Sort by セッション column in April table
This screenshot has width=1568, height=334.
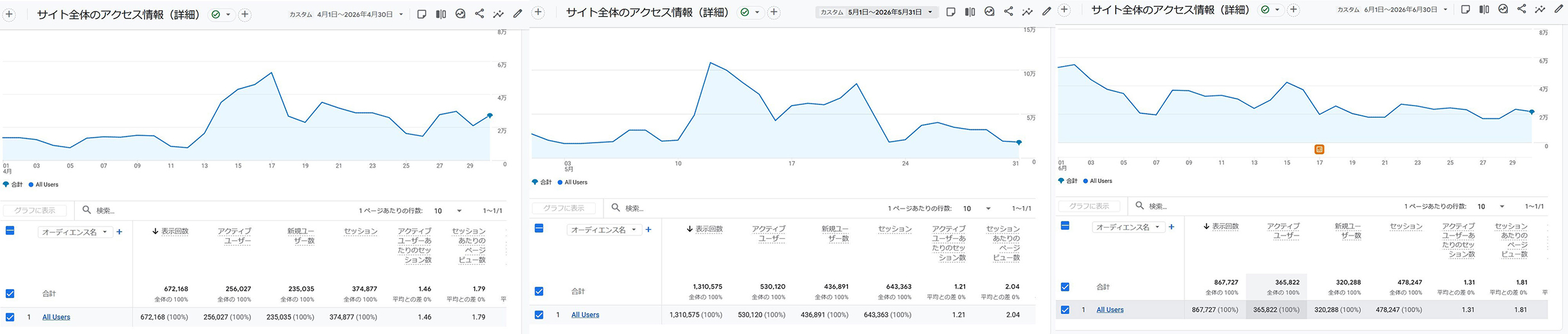(360, 231)
